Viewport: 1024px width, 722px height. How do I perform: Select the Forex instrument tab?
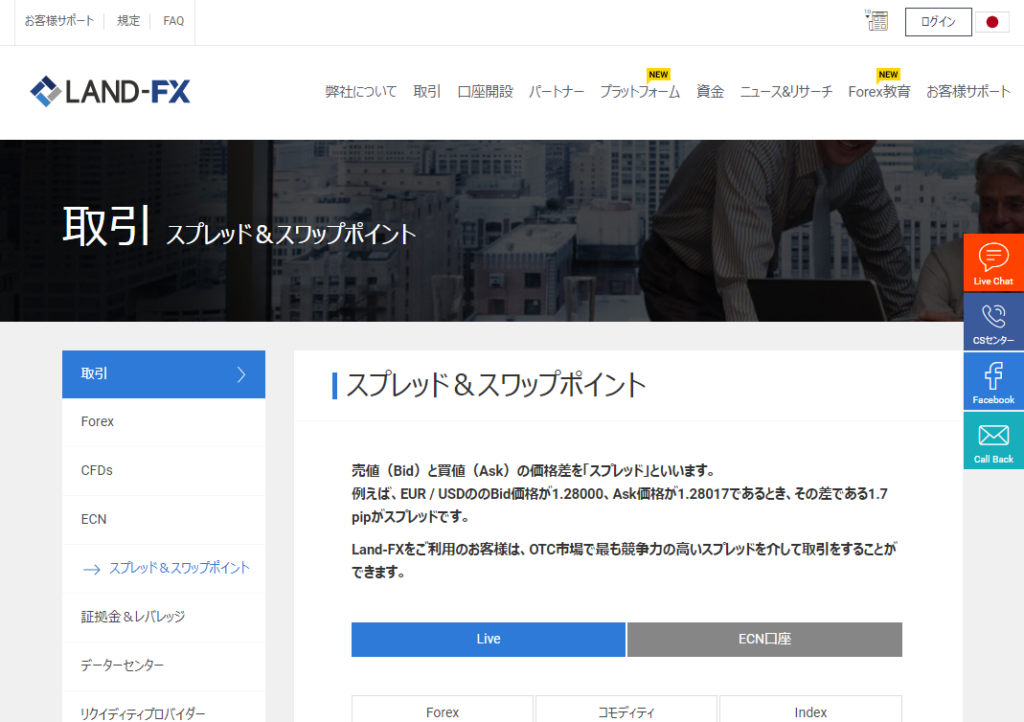pos(442,710)
